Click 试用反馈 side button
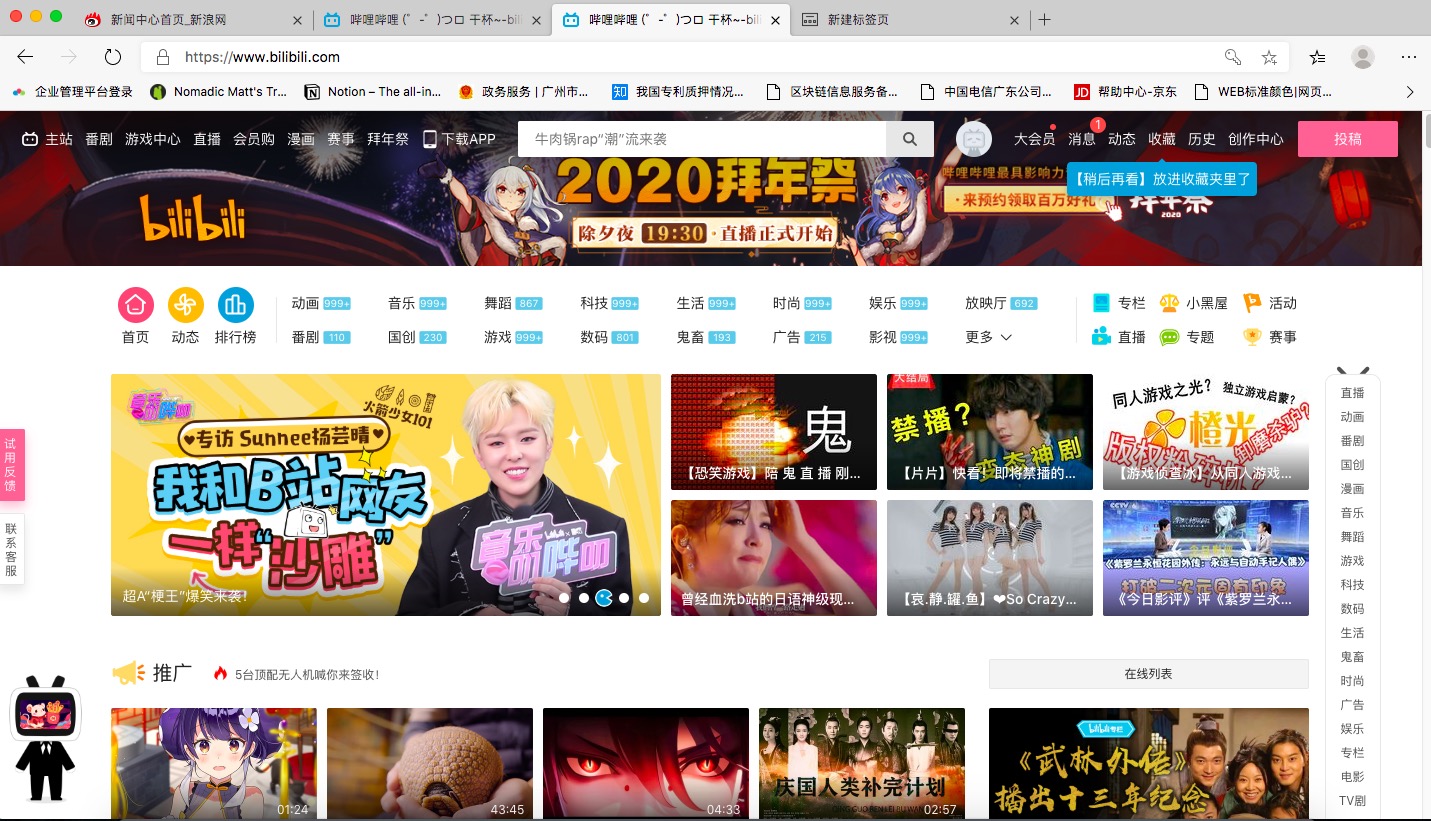This screenshot has width=1431, height=821. click(11, 465)
